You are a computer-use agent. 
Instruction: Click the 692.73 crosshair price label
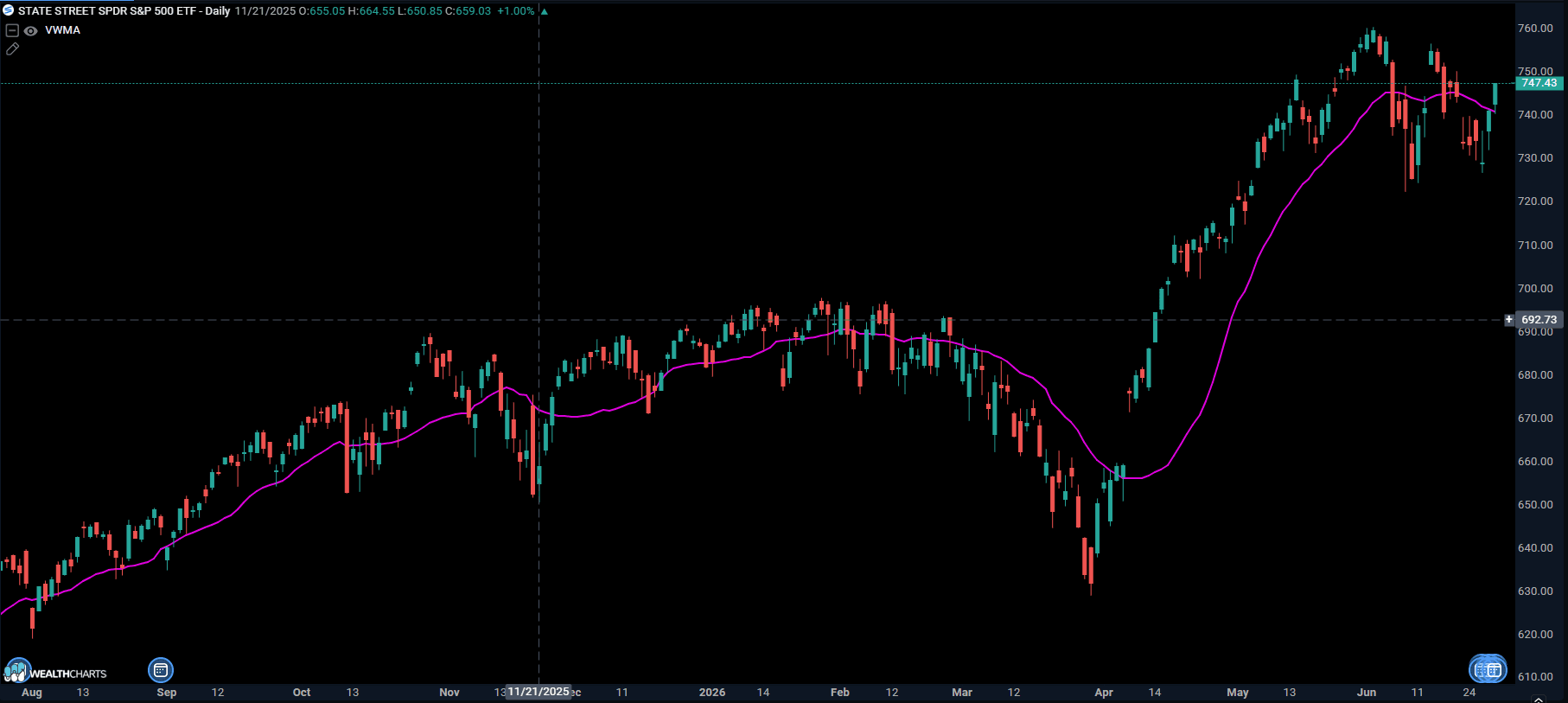[x=1539, y=320]
